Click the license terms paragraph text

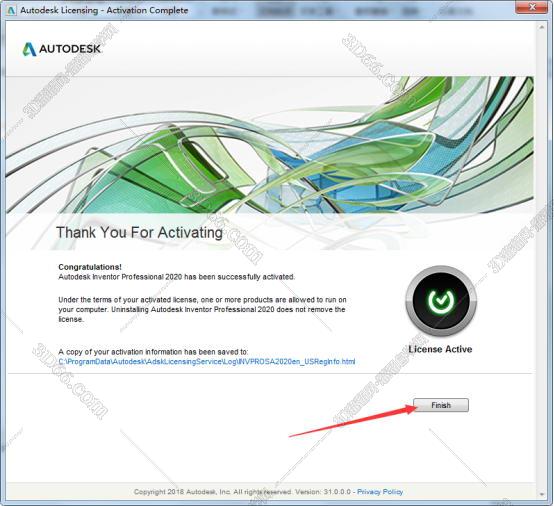[x=202, y=309]
